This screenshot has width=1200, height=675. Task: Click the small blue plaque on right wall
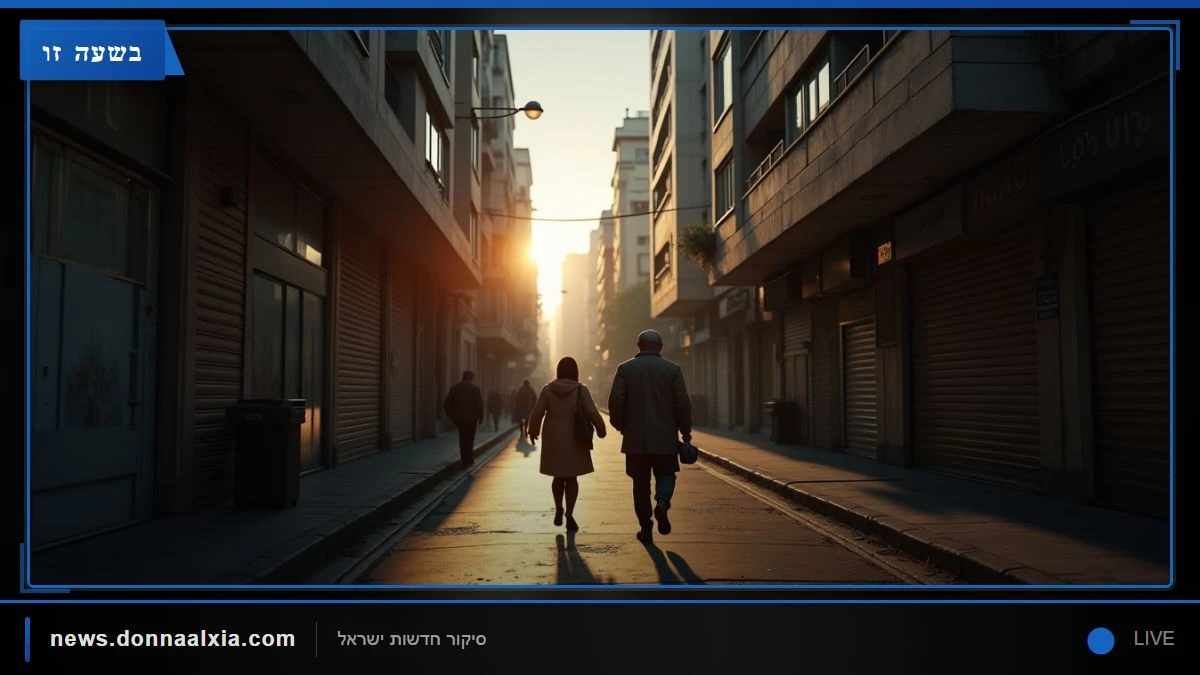click(1047, 298)
